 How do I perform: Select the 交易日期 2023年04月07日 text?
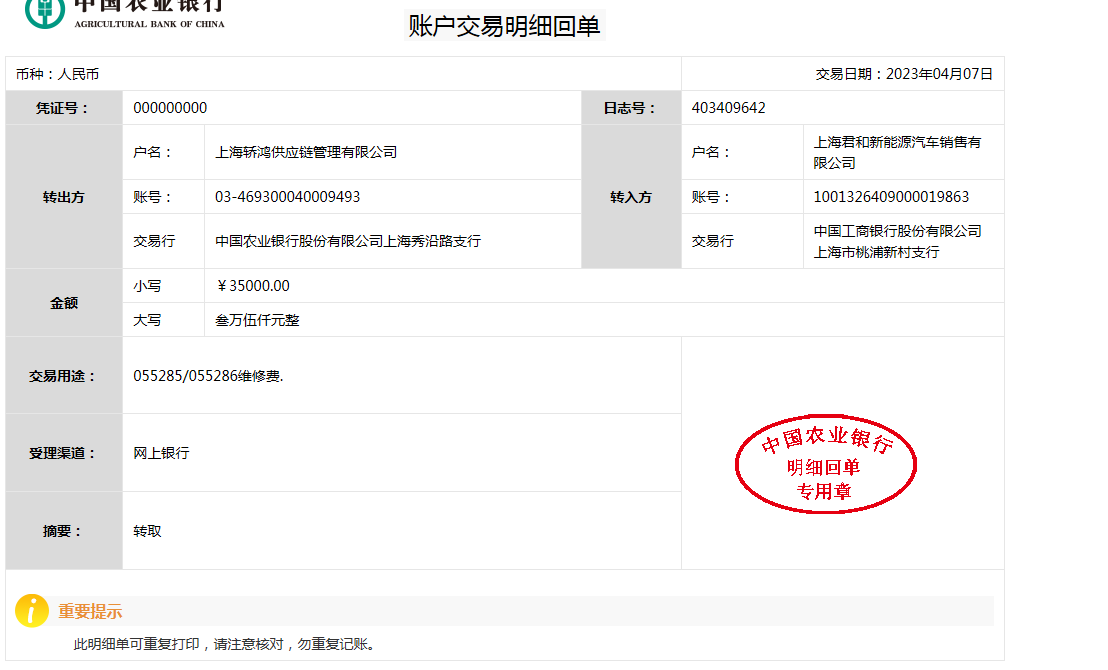click(x=904, y=74)
